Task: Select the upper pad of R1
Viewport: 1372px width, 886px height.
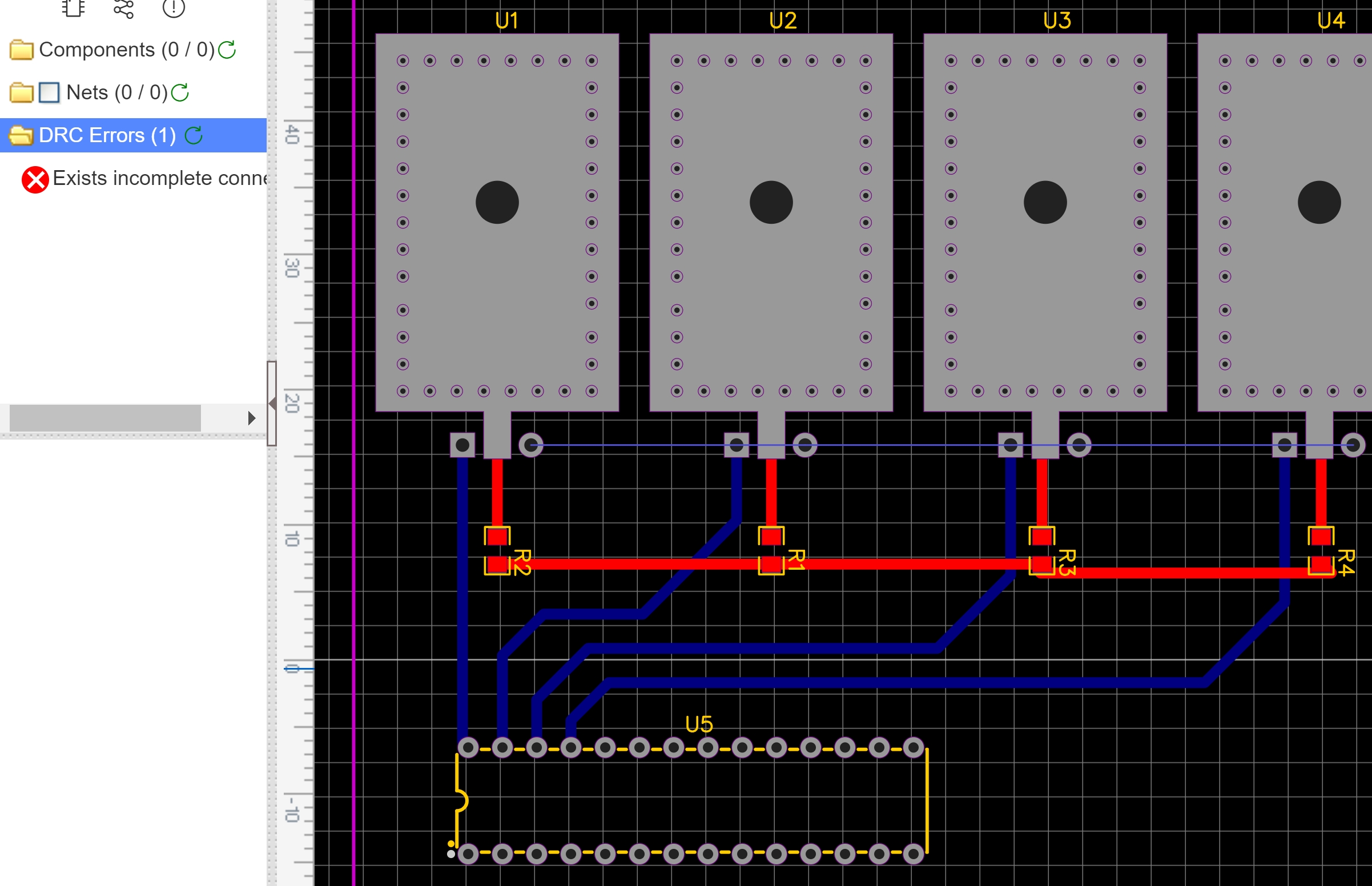Action: [x=771, y=536]
